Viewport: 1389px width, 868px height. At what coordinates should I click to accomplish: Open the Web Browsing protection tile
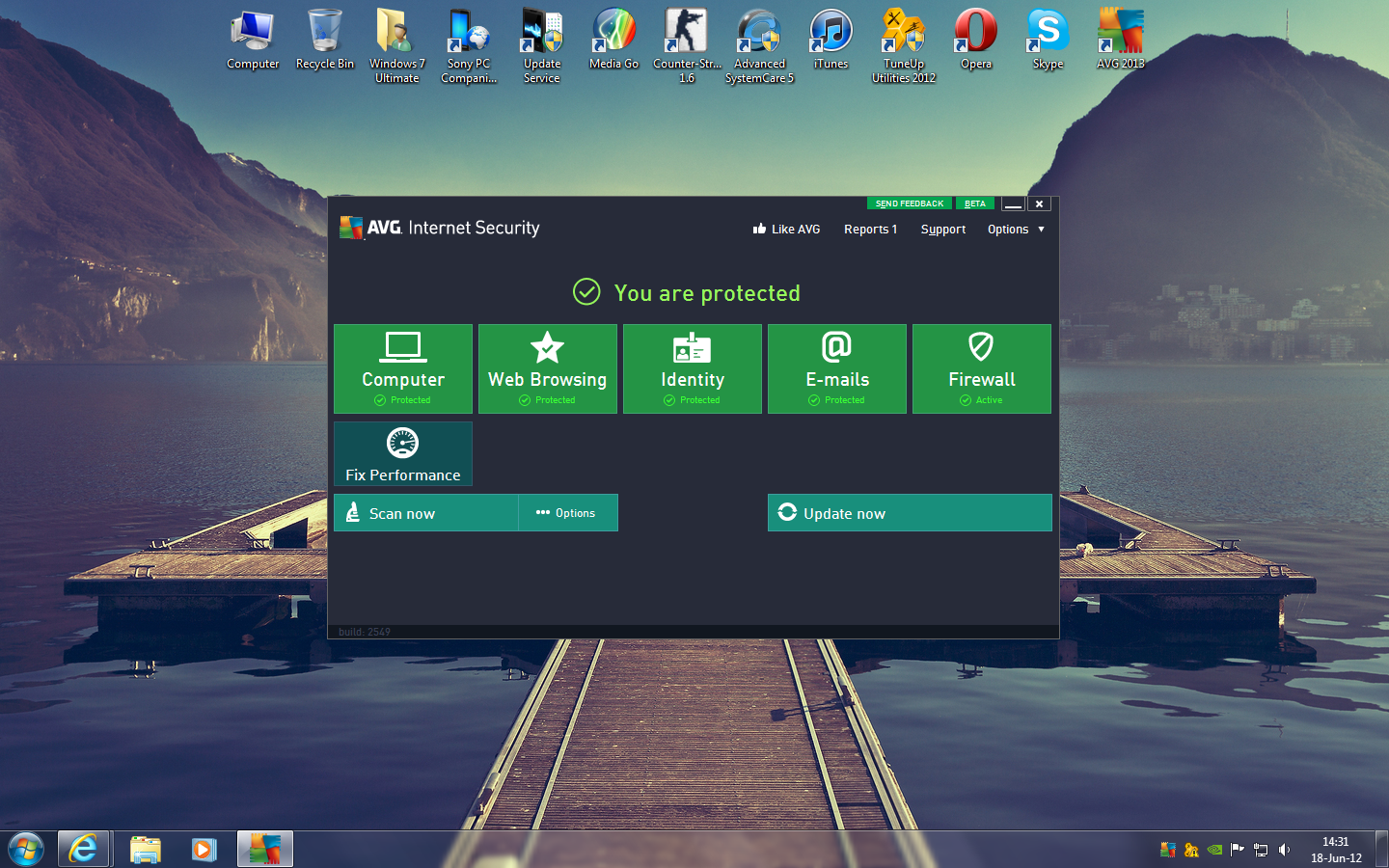point(548,369)
